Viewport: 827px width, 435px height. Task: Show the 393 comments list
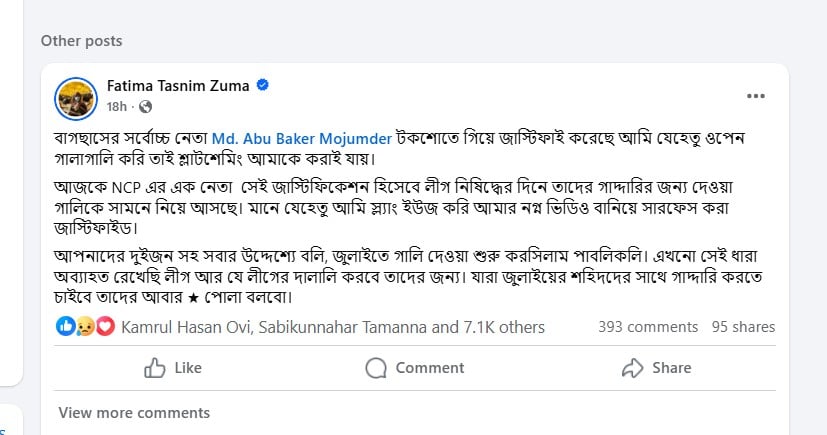(x=648, y=327)
